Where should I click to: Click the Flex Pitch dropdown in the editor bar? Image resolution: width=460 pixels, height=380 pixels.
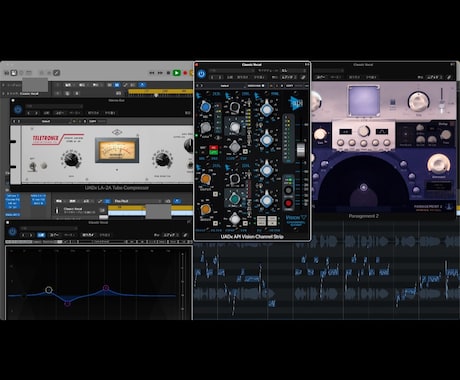coord(138,201)
